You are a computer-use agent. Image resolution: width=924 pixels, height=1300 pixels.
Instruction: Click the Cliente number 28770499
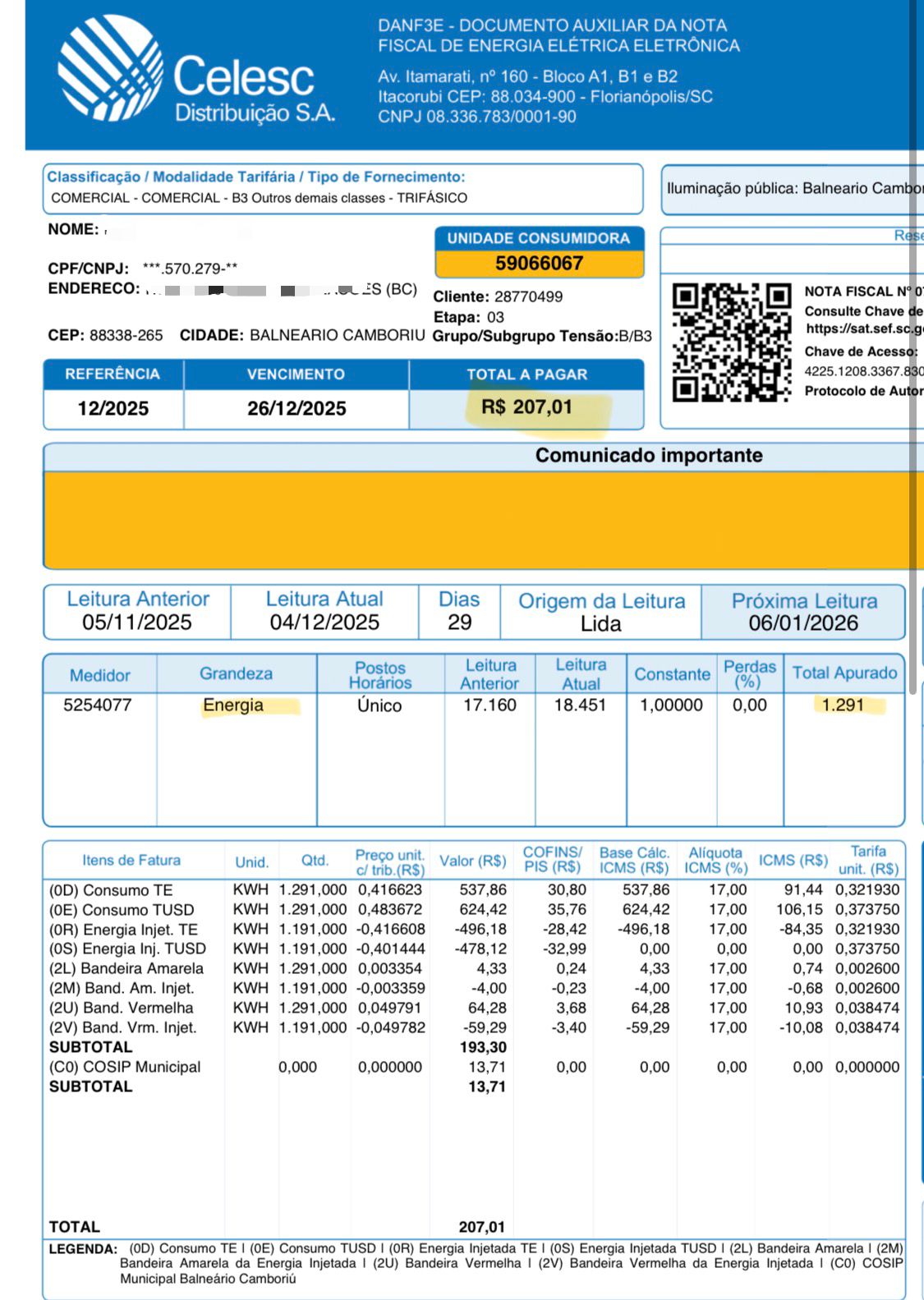pos(528,296)
